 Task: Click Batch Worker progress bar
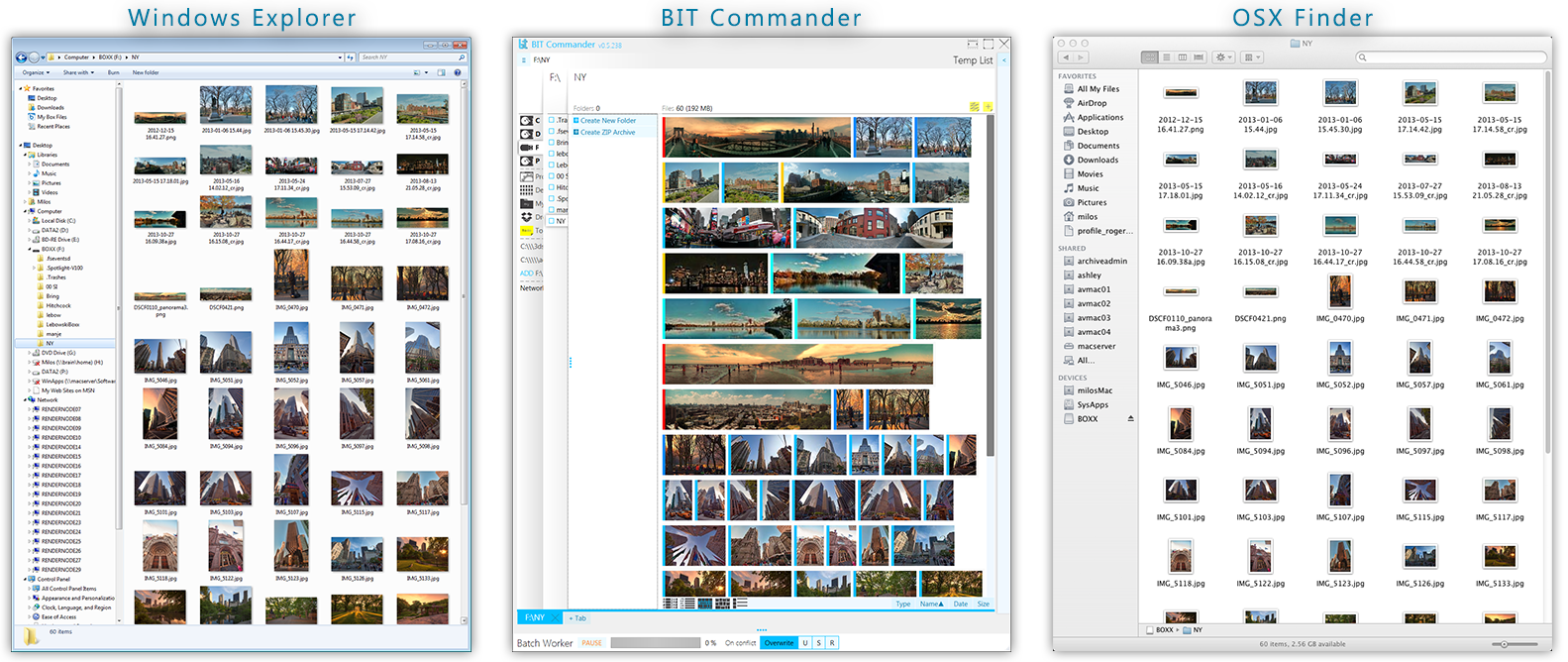click(656, 643)
